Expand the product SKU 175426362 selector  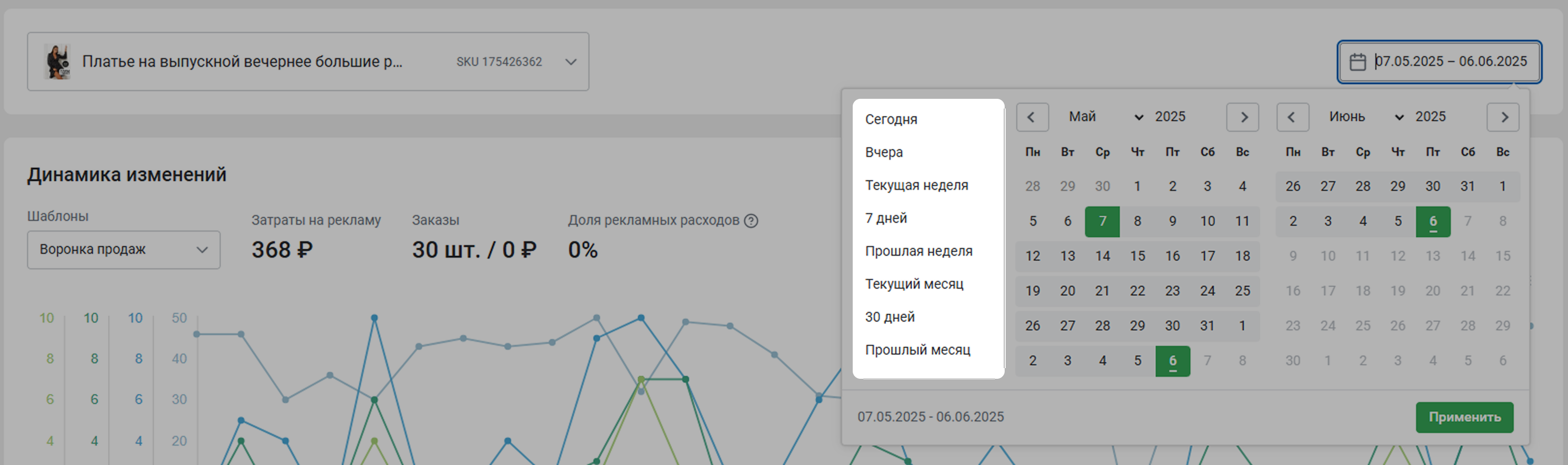tap(571, 62)
